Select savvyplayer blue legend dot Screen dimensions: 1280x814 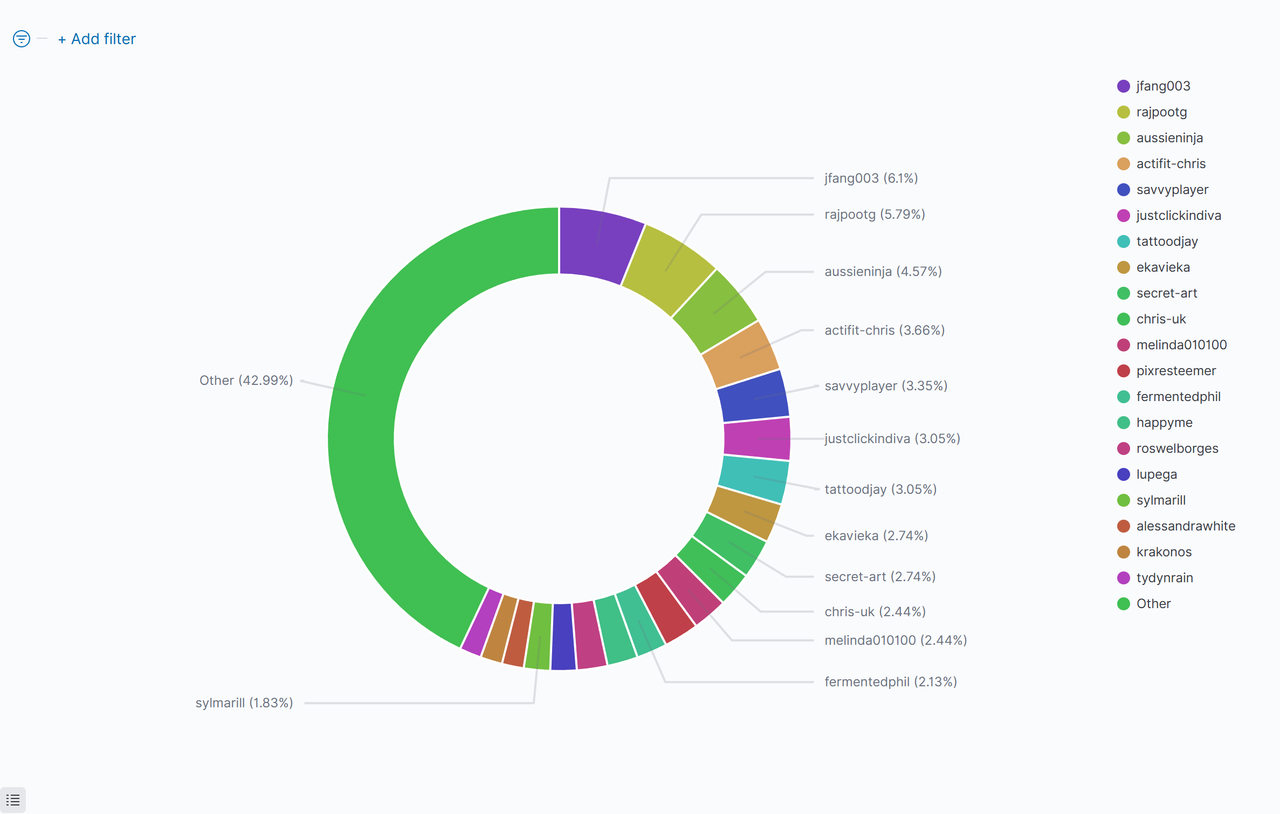point(1123,190)
